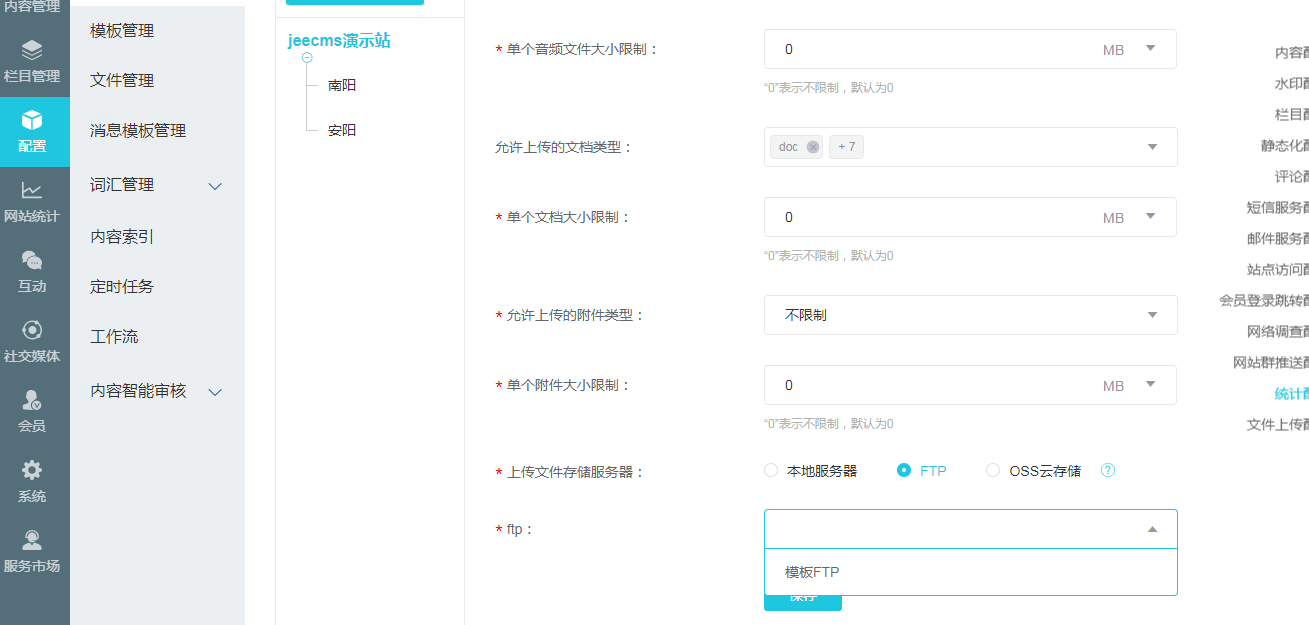
Task: Click the 单个文档大小限制 input field
Action: pyautogui.click(x=930, y=217)
